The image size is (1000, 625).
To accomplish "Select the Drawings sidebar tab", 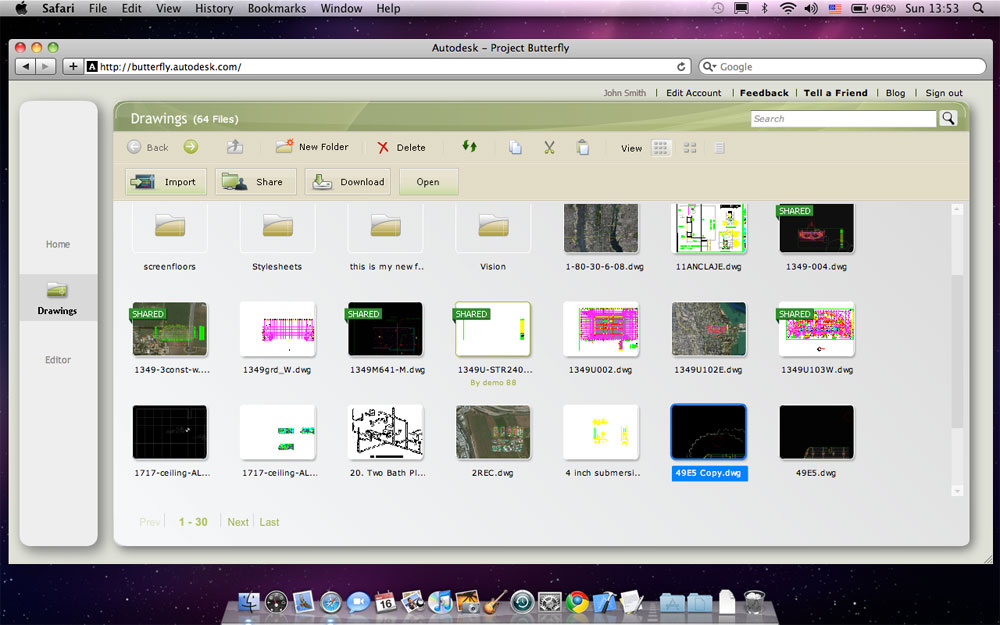I will [x=58, y=298].
